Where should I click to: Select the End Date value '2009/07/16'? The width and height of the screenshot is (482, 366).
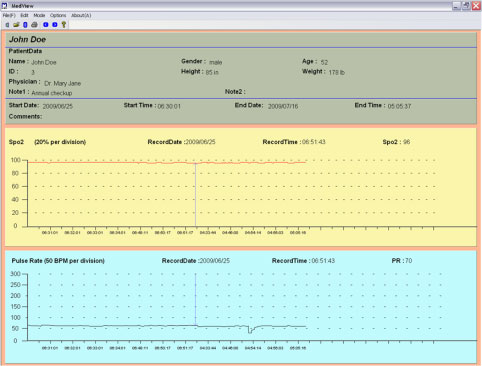click(x=283, y=106)
